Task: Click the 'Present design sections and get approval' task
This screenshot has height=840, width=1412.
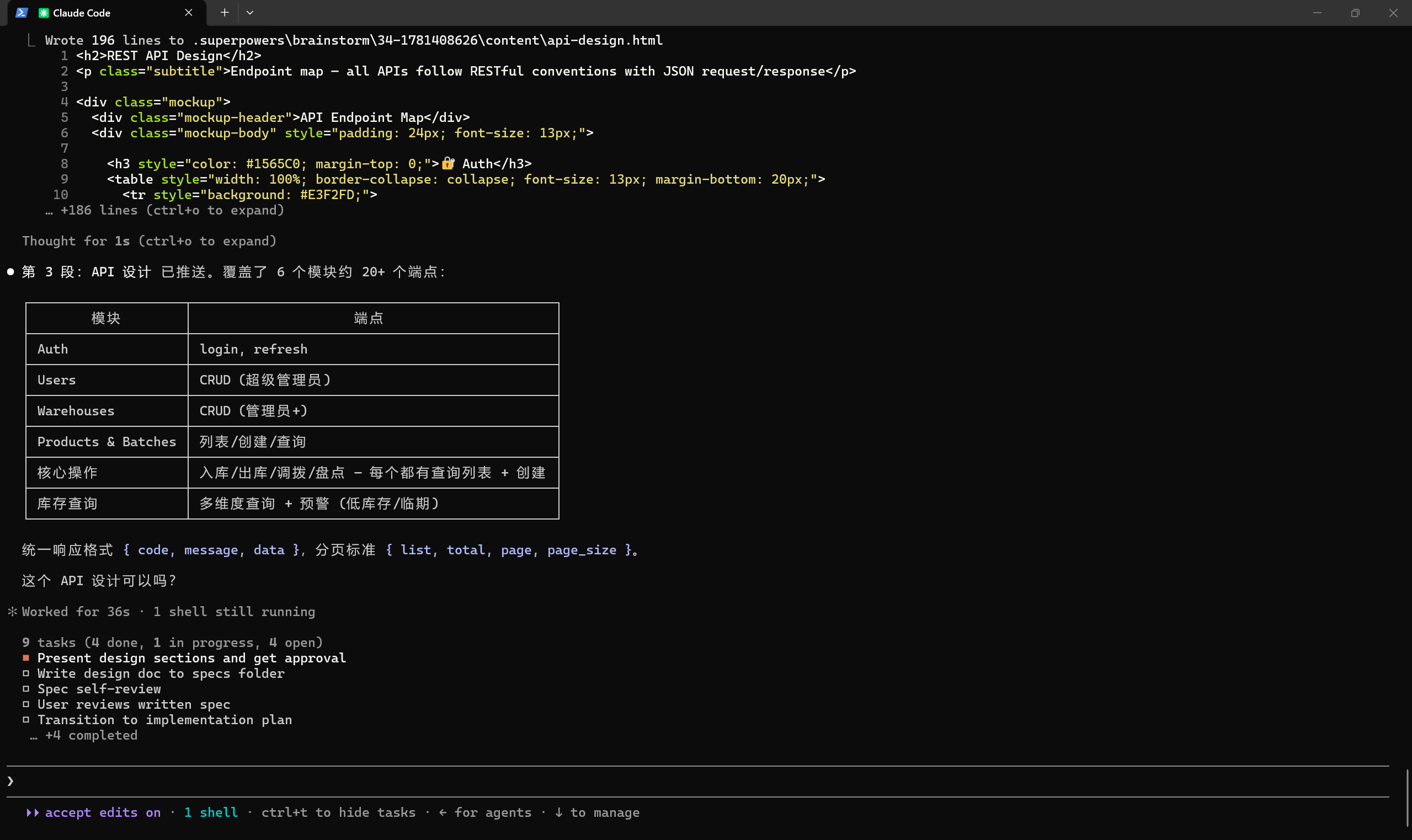Action: click(x=191, y=658)
